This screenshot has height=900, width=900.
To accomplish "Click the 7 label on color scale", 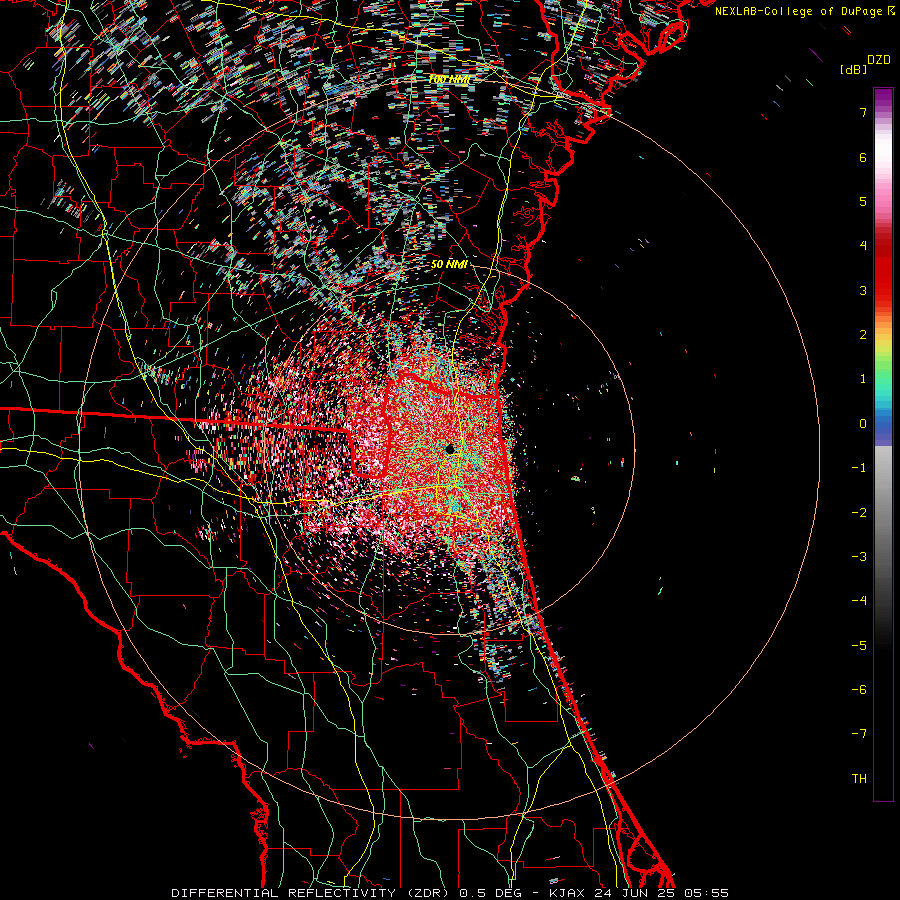I will click(863, 112).
